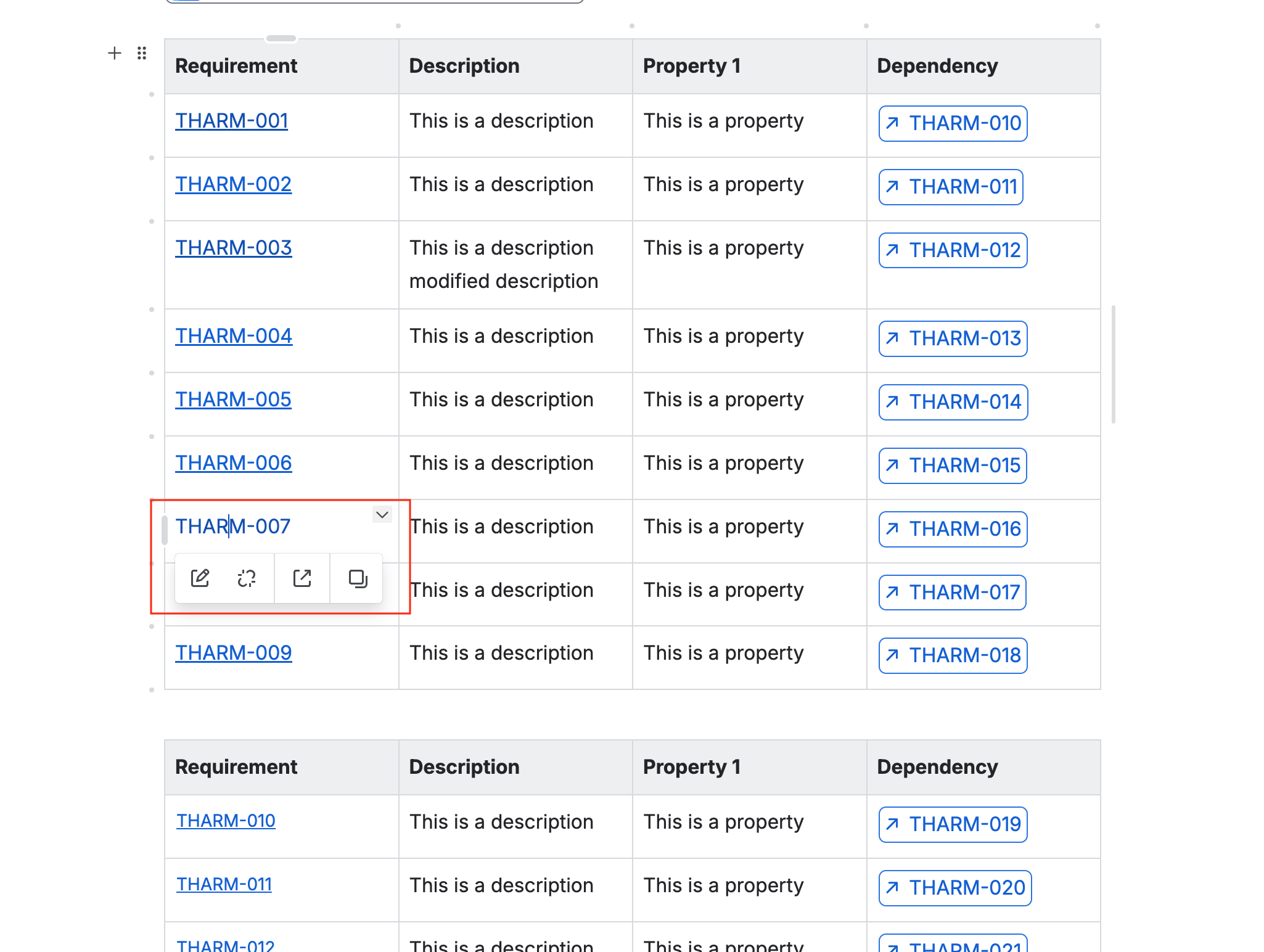Click the column handle above Requirement column

tap(281, 38)
